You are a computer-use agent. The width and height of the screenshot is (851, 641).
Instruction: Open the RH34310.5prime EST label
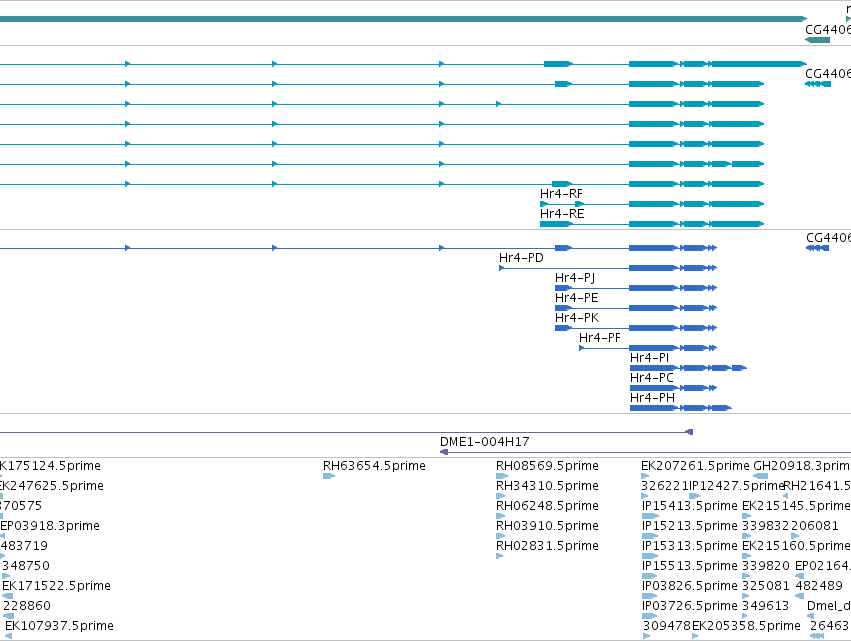click(547, 486)
